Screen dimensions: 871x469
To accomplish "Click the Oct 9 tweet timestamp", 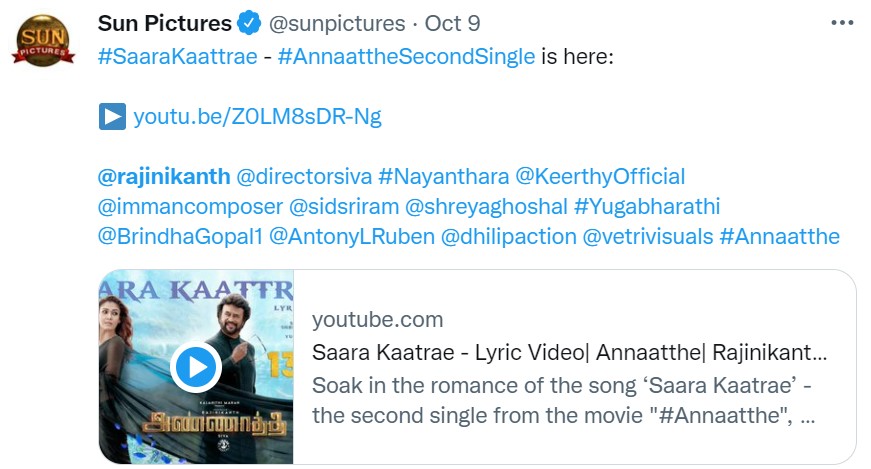I will tap(451, 22).
